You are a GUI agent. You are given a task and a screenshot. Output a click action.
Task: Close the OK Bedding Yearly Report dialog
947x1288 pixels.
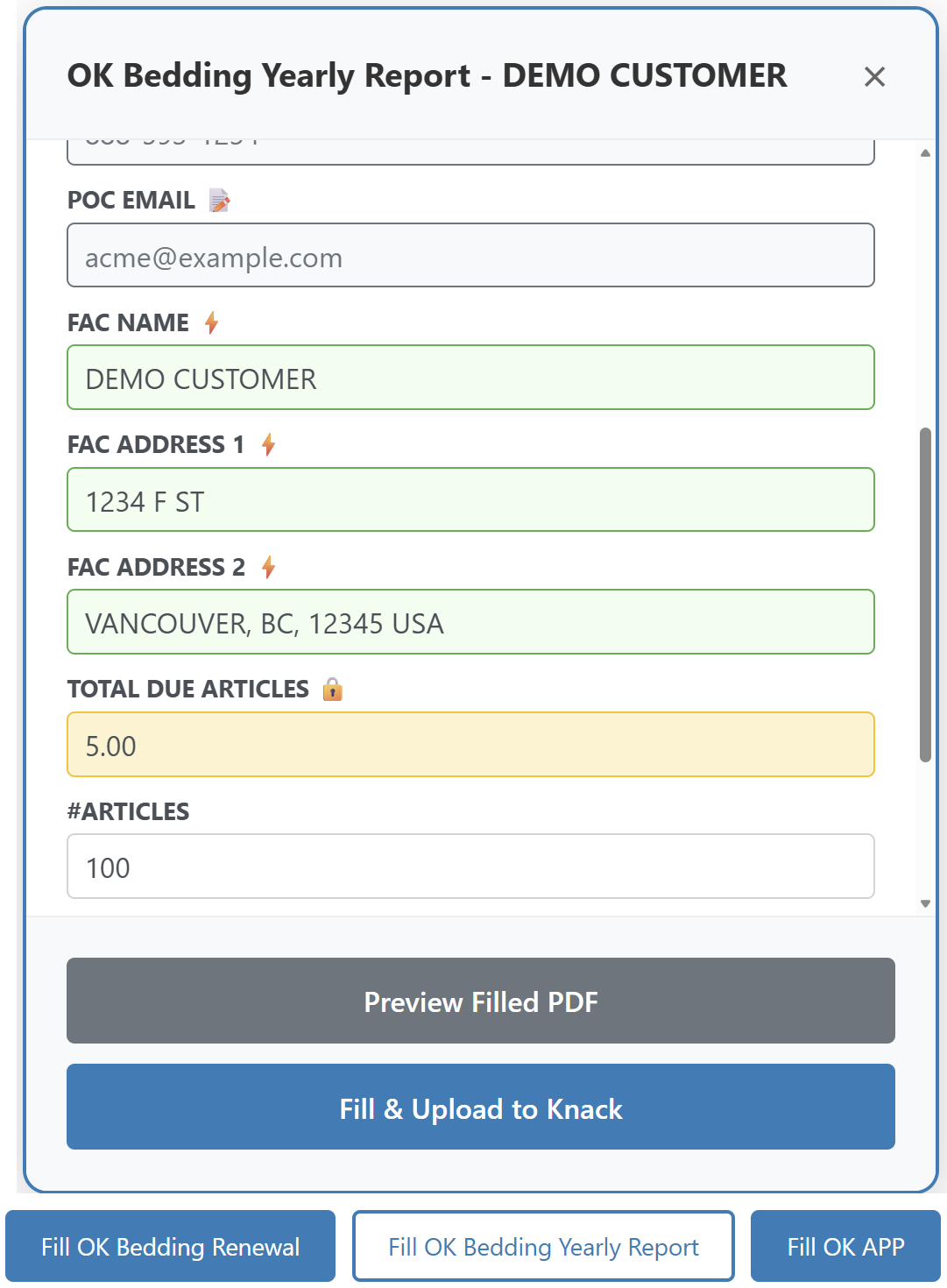[x=873, y=77]
